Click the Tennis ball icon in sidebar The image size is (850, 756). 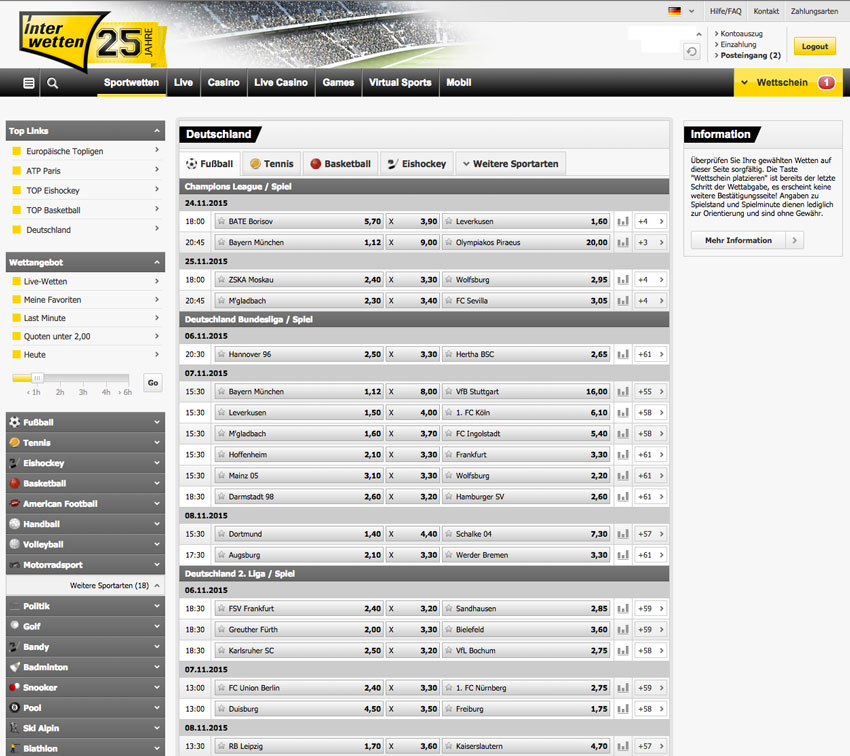15,443
